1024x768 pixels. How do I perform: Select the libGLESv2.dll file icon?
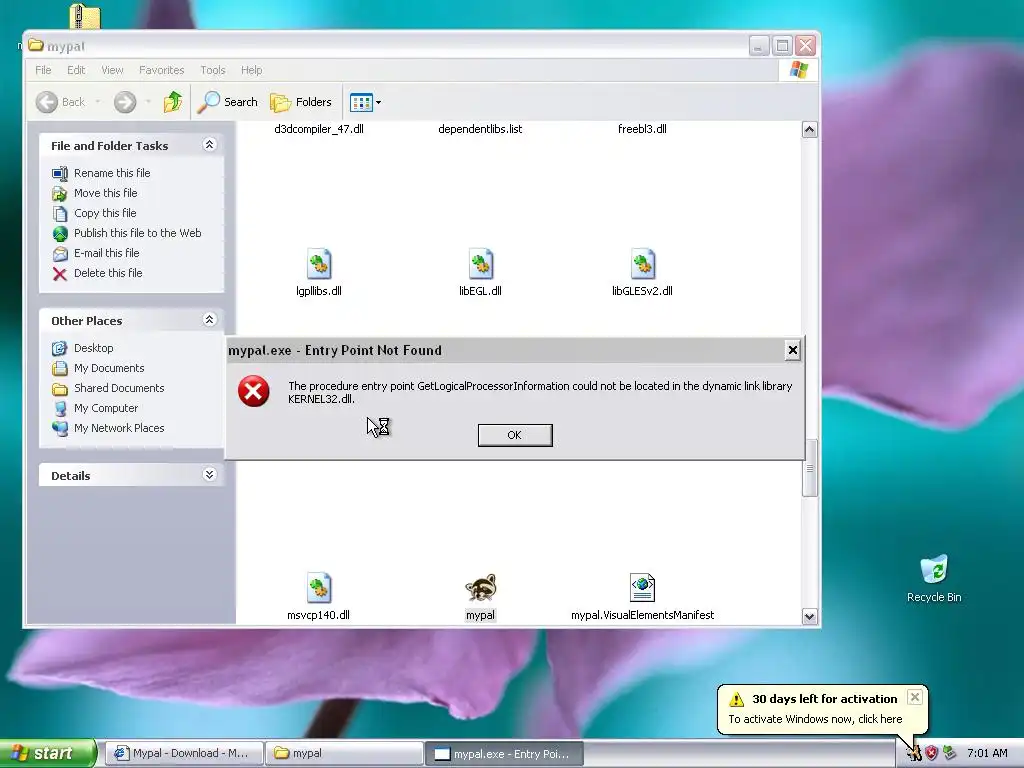[643, 264]
